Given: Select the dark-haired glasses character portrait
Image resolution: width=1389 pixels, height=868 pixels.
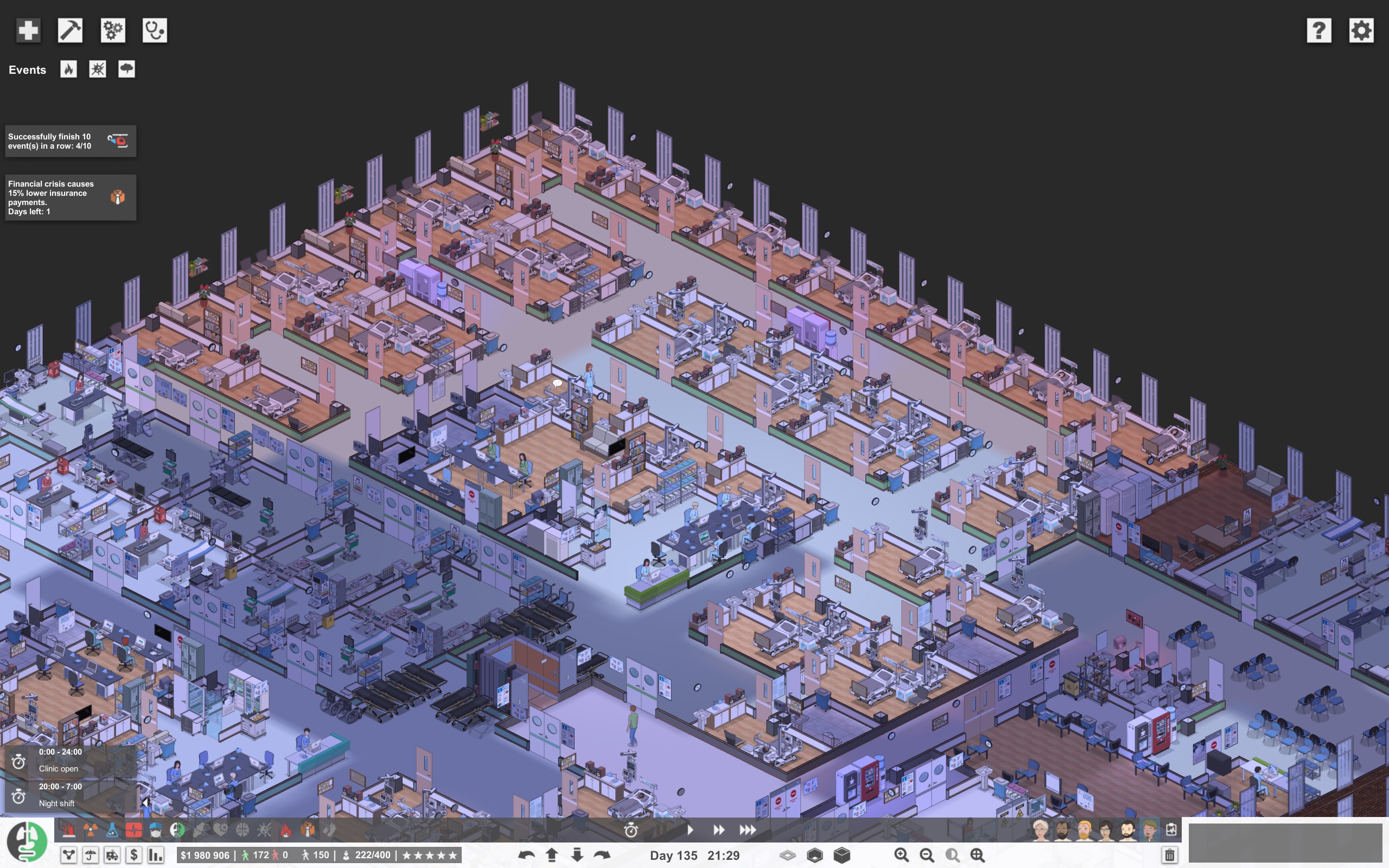Looking at the screenshot, I should (1106, 830).
